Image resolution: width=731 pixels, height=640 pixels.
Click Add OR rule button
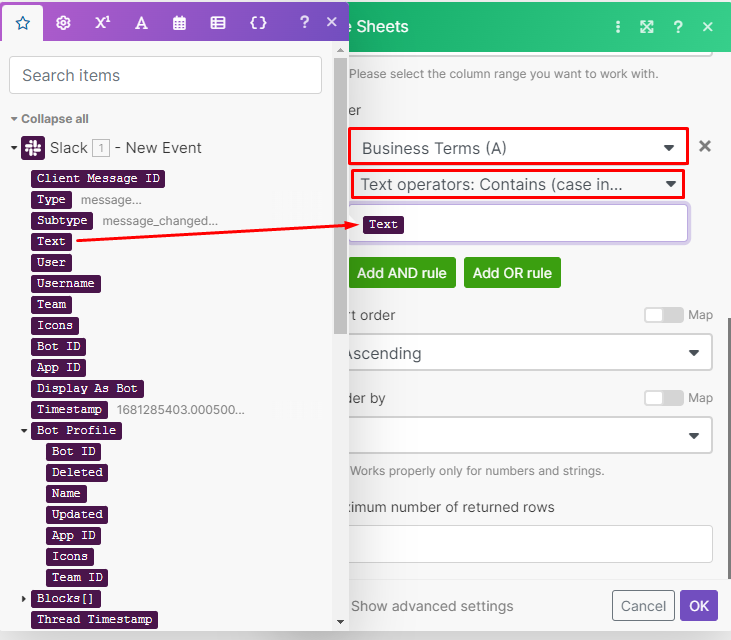512,273
